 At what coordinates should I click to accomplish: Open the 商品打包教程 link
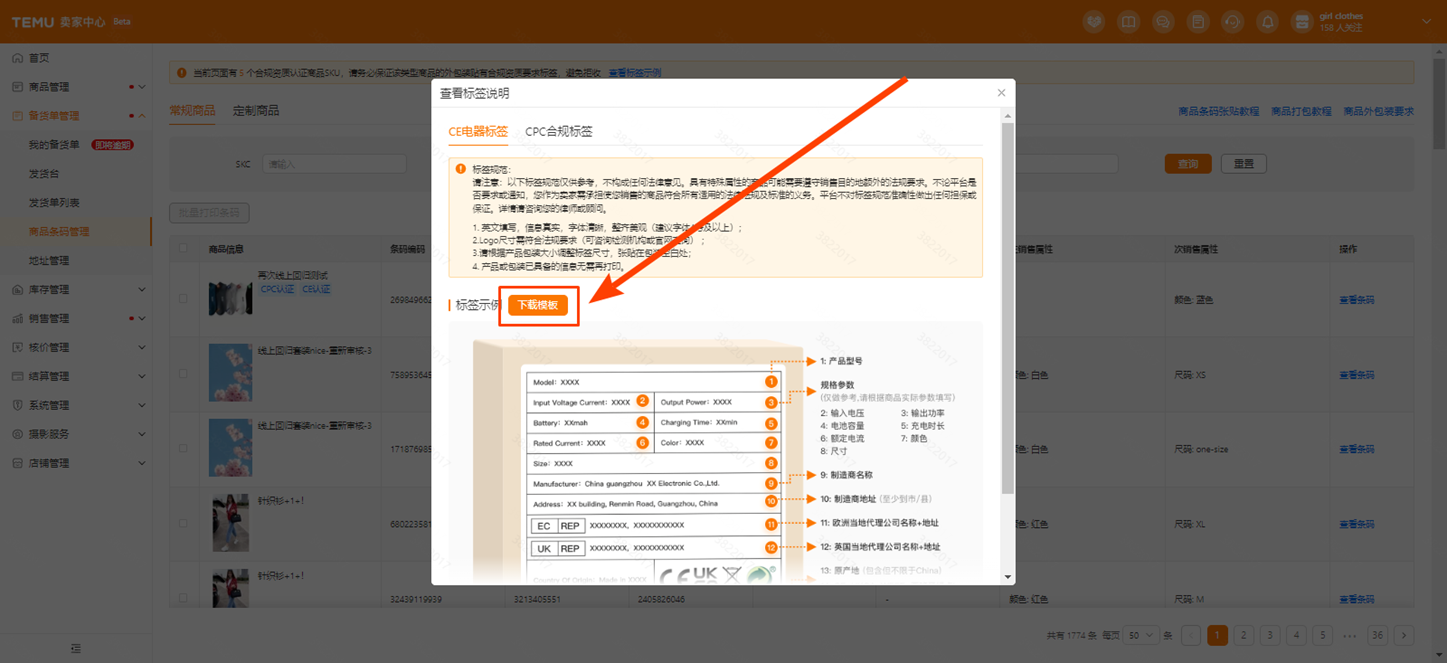tap(1301, 112)
